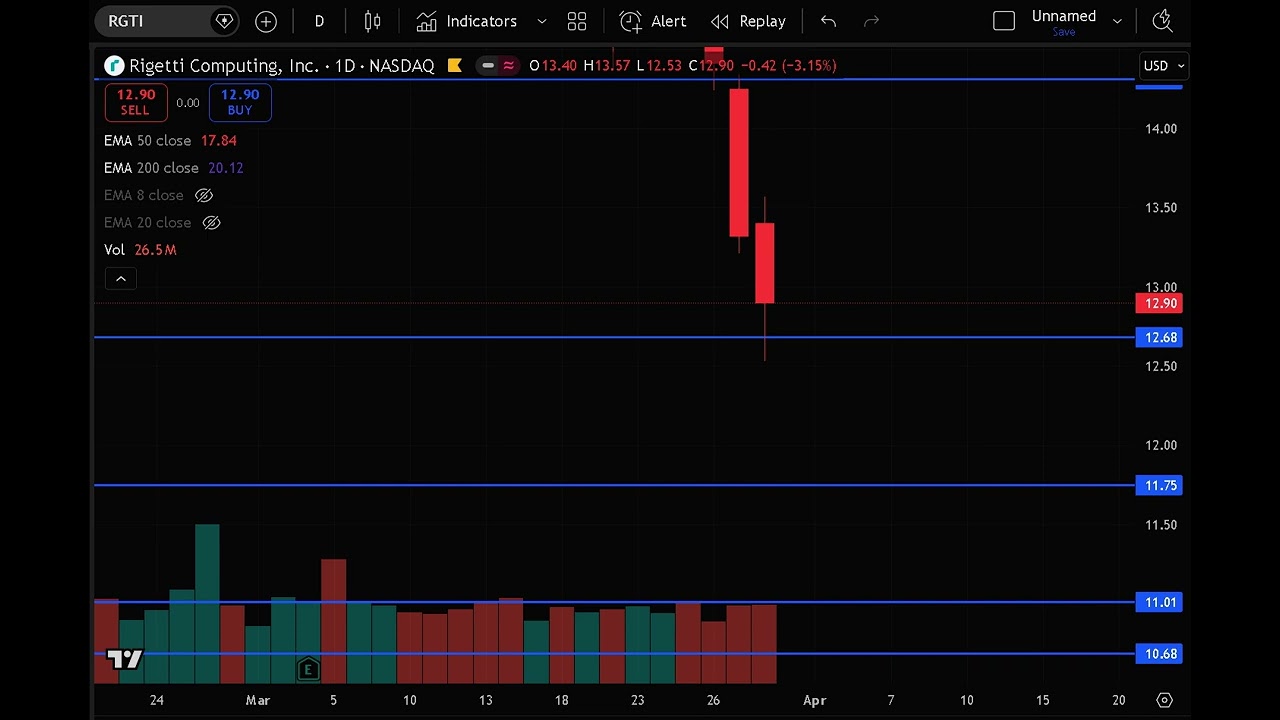Open the layout setup square icon
Screen dimensions: 1280x720
tap(1004, 21)
